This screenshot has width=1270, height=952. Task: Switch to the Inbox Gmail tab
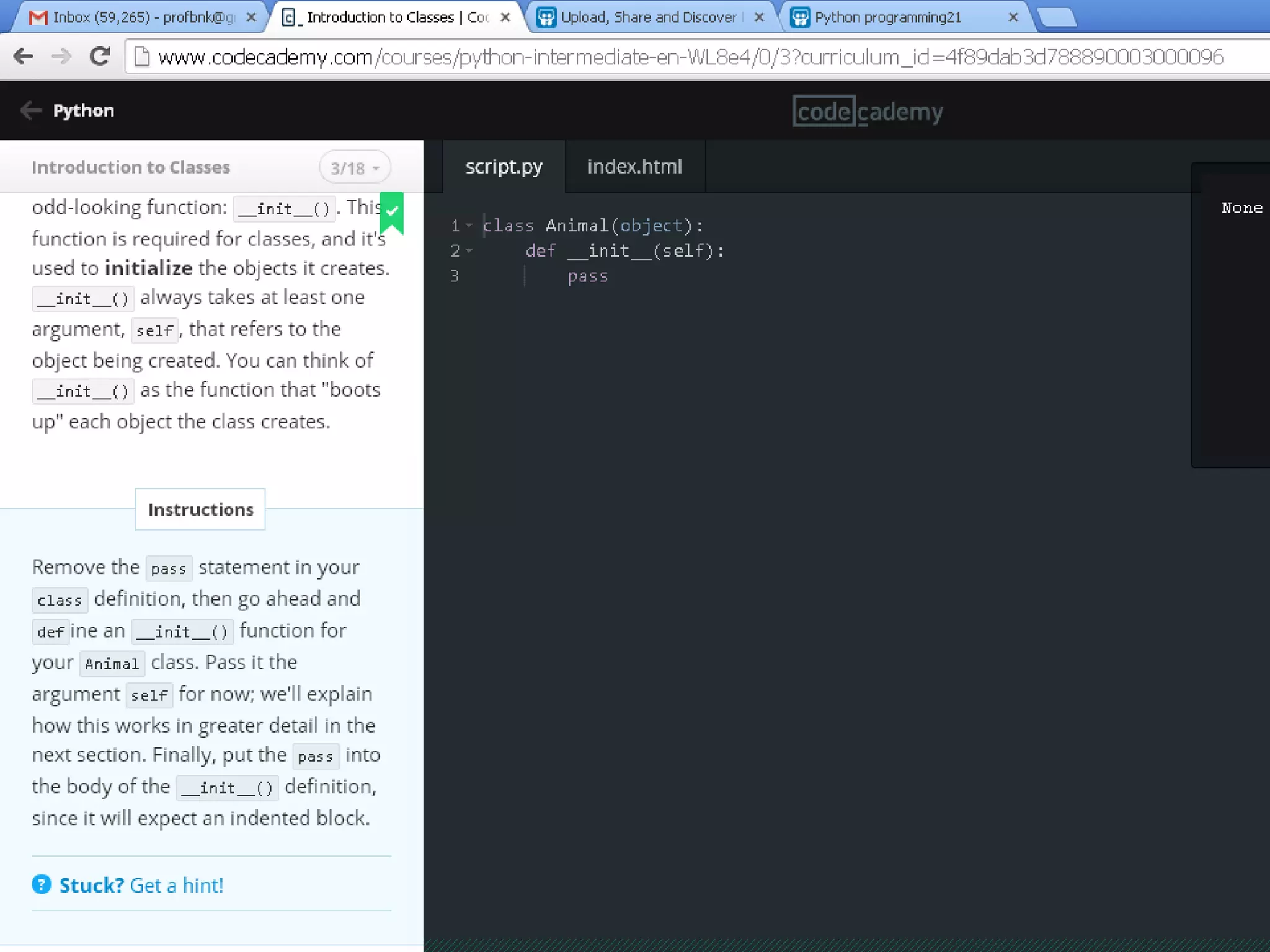click(x=140, y=17)
